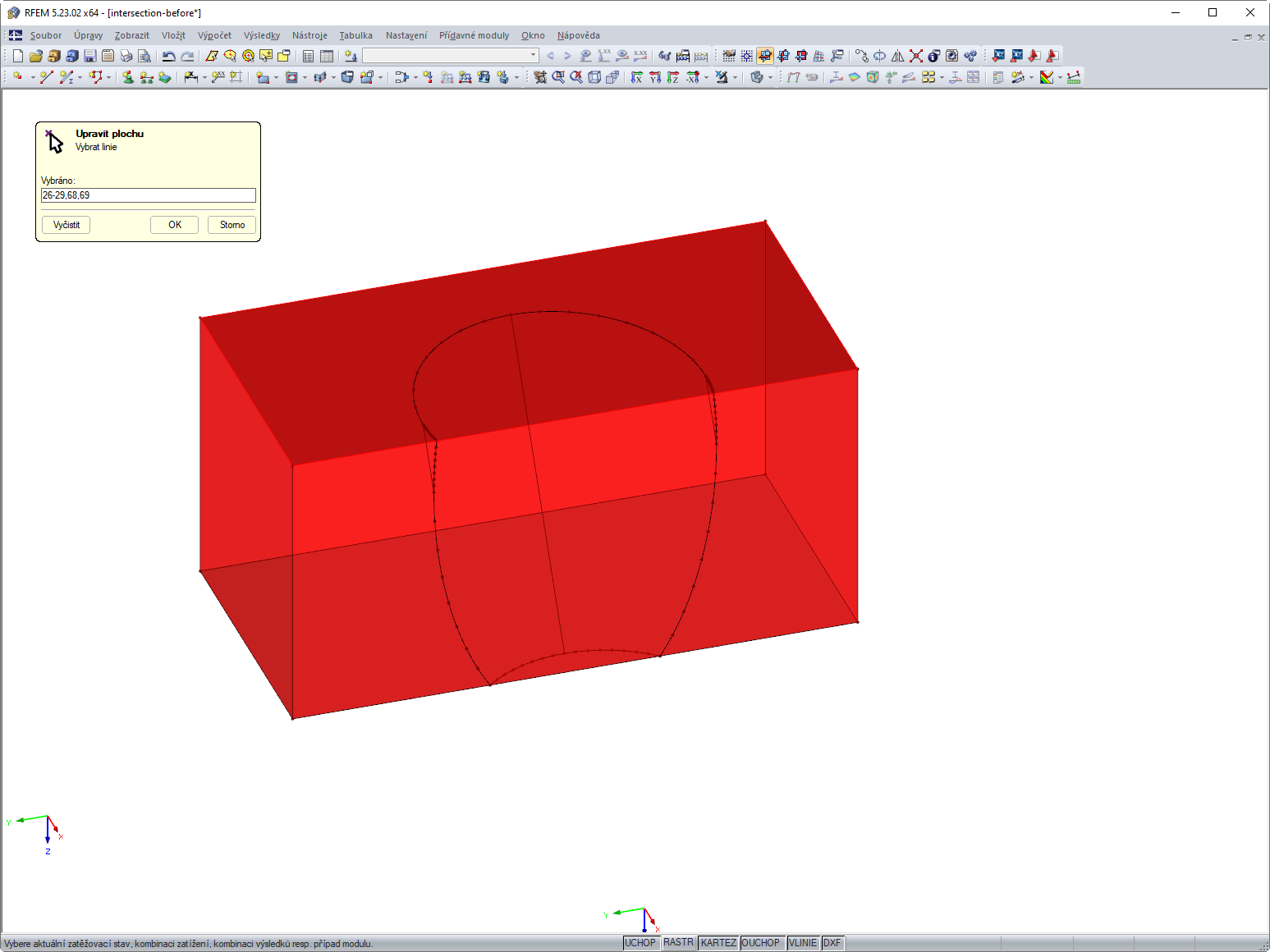Toggle the highlighted orange-framed display button

tap(764, 56)
